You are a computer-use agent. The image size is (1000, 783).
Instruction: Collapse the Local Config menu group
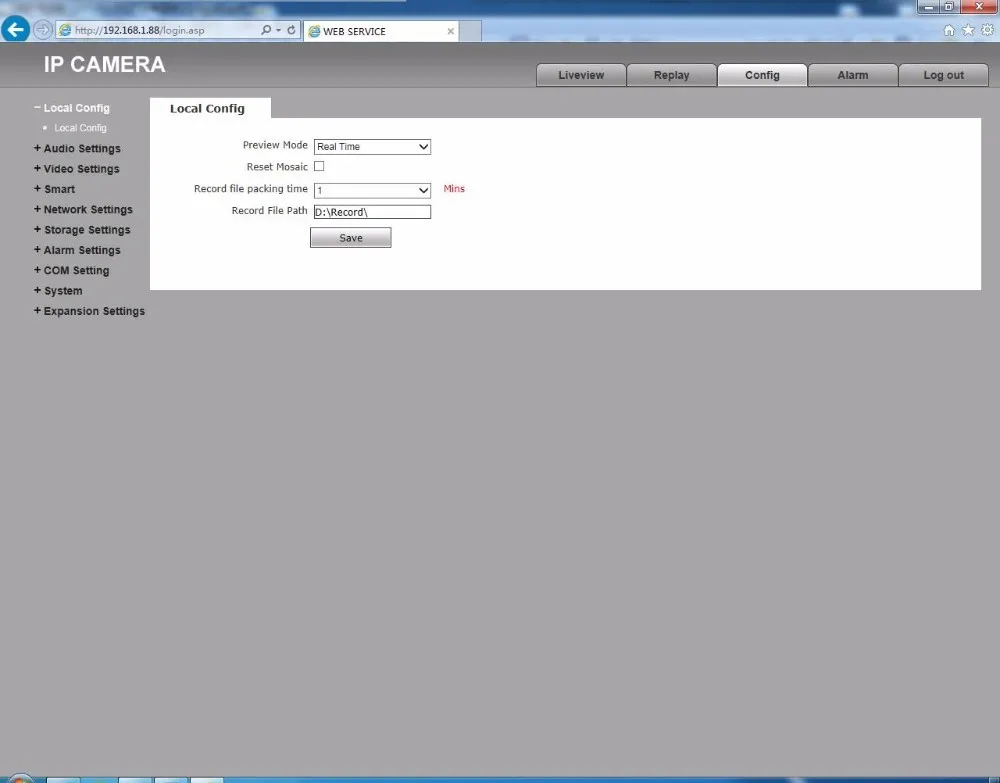coord(72,108)
